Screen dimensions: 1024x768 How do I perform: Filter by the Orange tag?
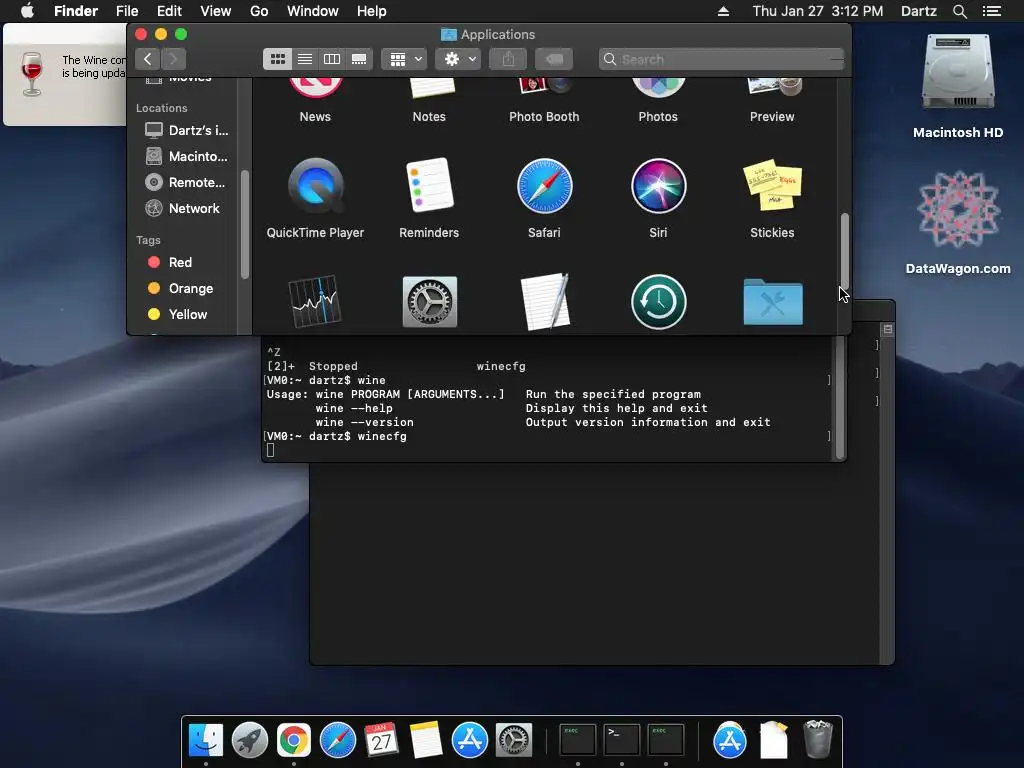point(180,289)
